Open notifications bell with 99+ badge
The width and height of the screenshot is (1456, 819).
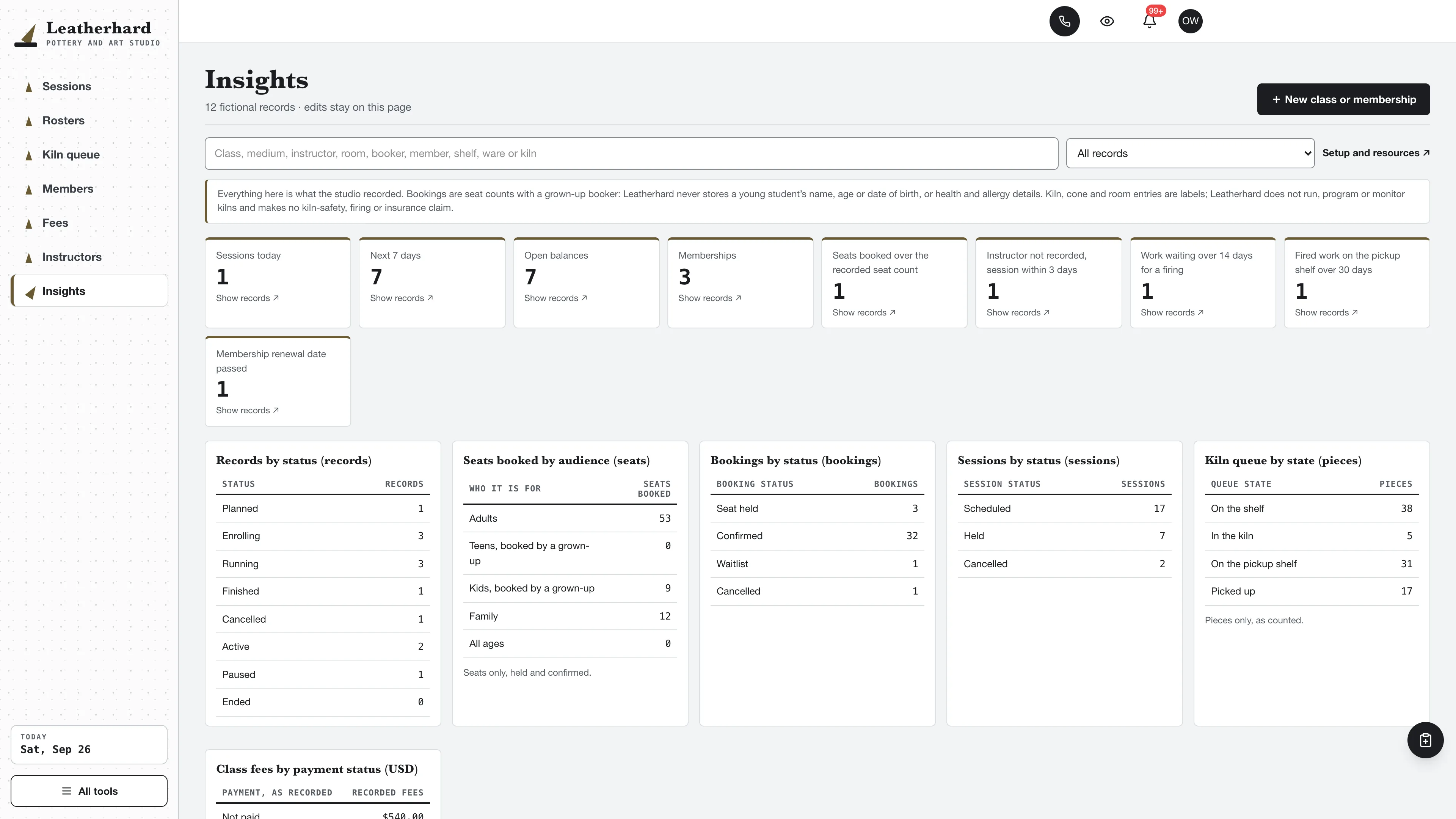click(1149, 21)
